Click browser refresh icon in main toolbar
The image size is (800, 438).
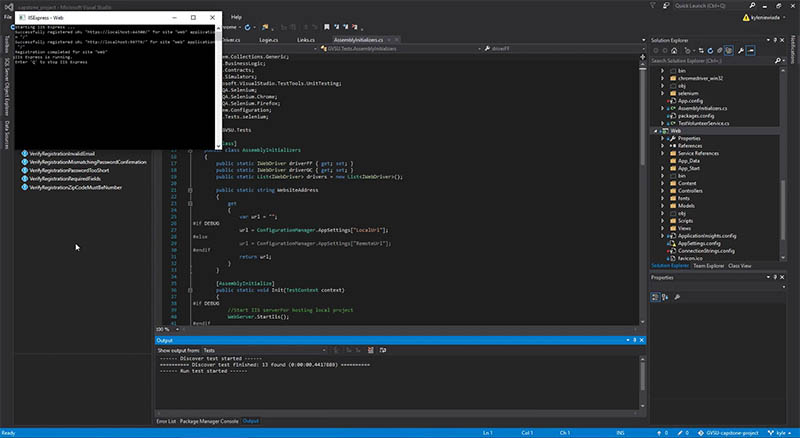point(247,27)
